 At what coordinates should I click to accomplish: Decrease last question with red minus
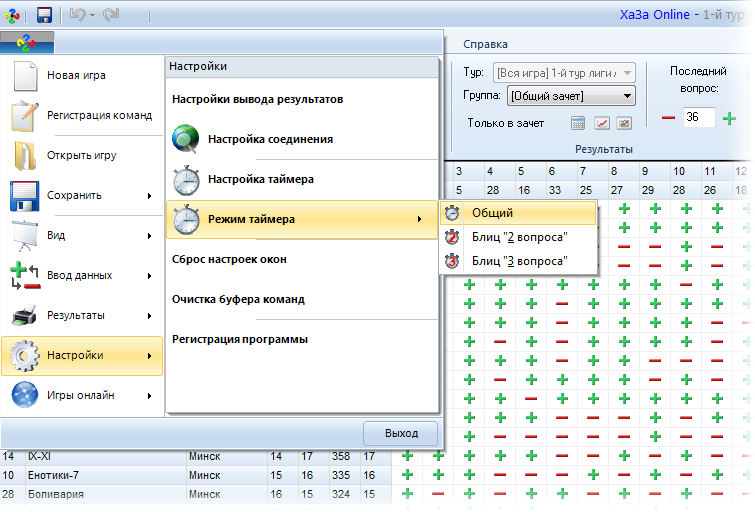(668, 118)
